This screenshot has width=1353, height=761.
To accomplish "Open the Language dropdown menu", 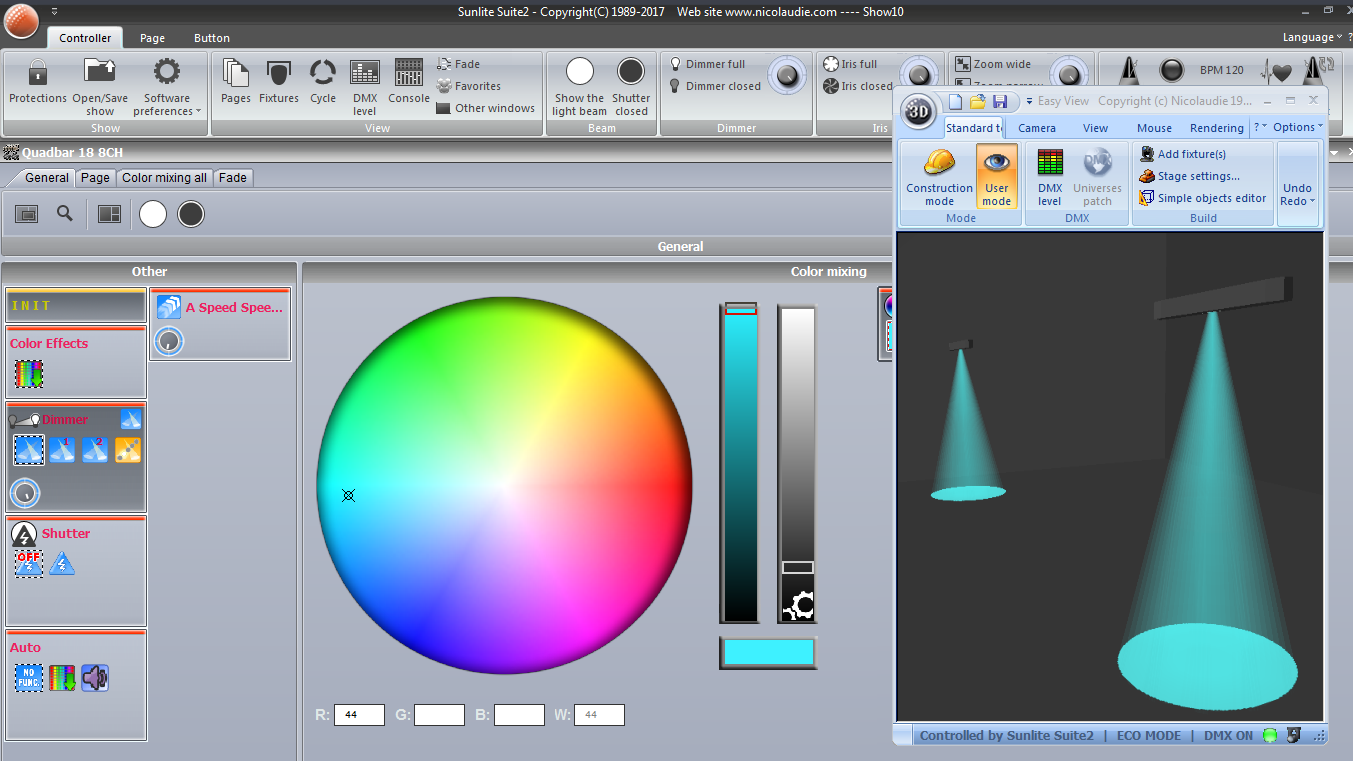I will tap(1312, 37).
